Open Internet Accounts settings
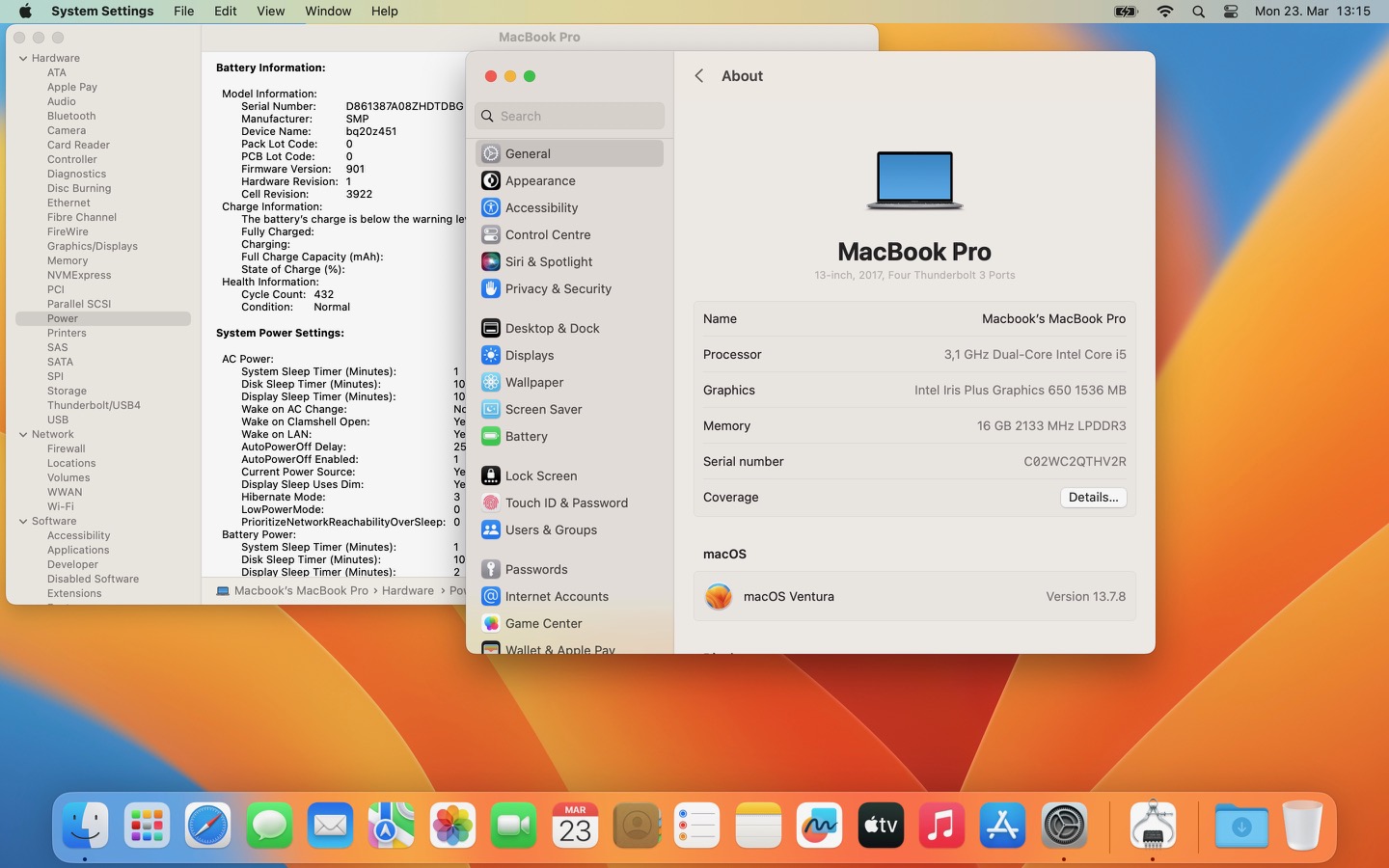Image resolution: width=1389 pixels, height=868 pixels. [557, 596]
